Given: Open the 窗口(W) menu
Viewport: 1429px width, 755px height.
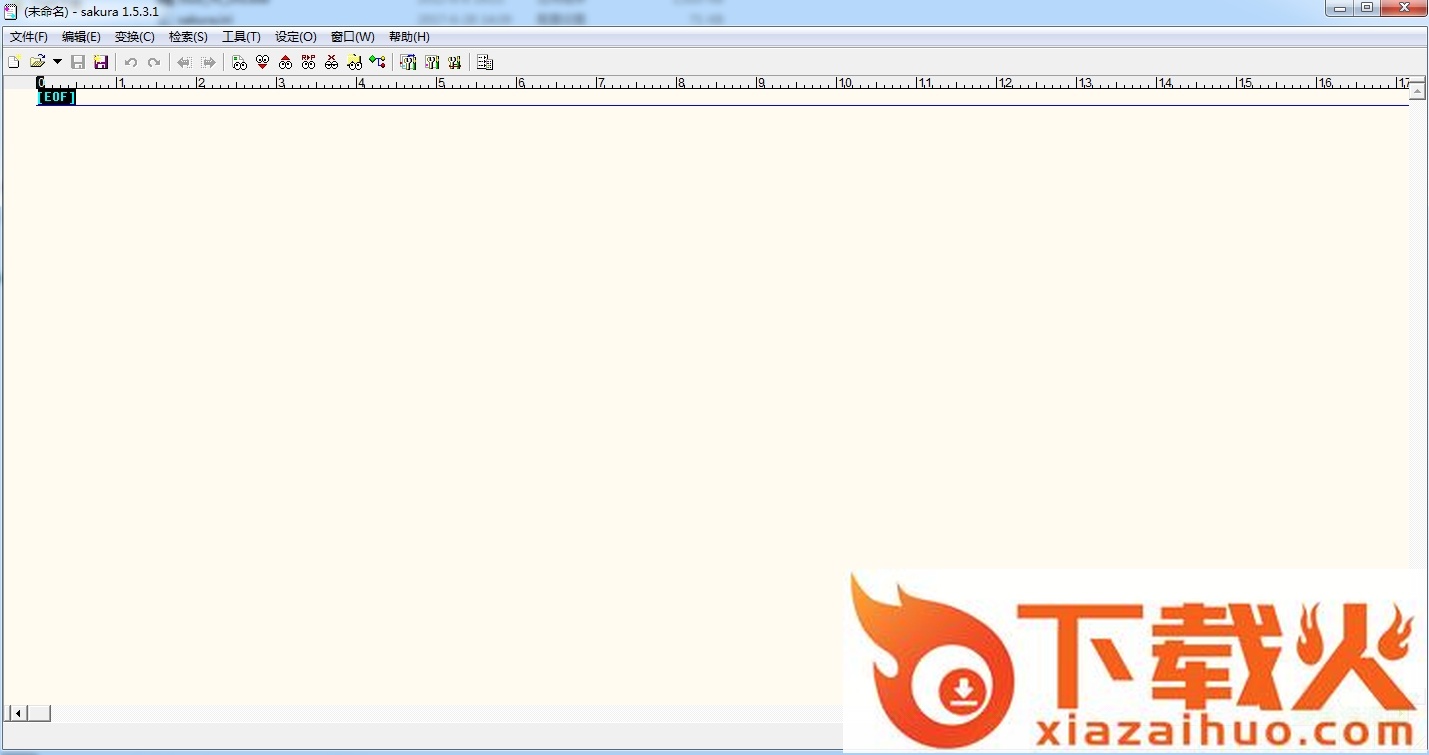Looking at the screenshot, I should 353,37.
